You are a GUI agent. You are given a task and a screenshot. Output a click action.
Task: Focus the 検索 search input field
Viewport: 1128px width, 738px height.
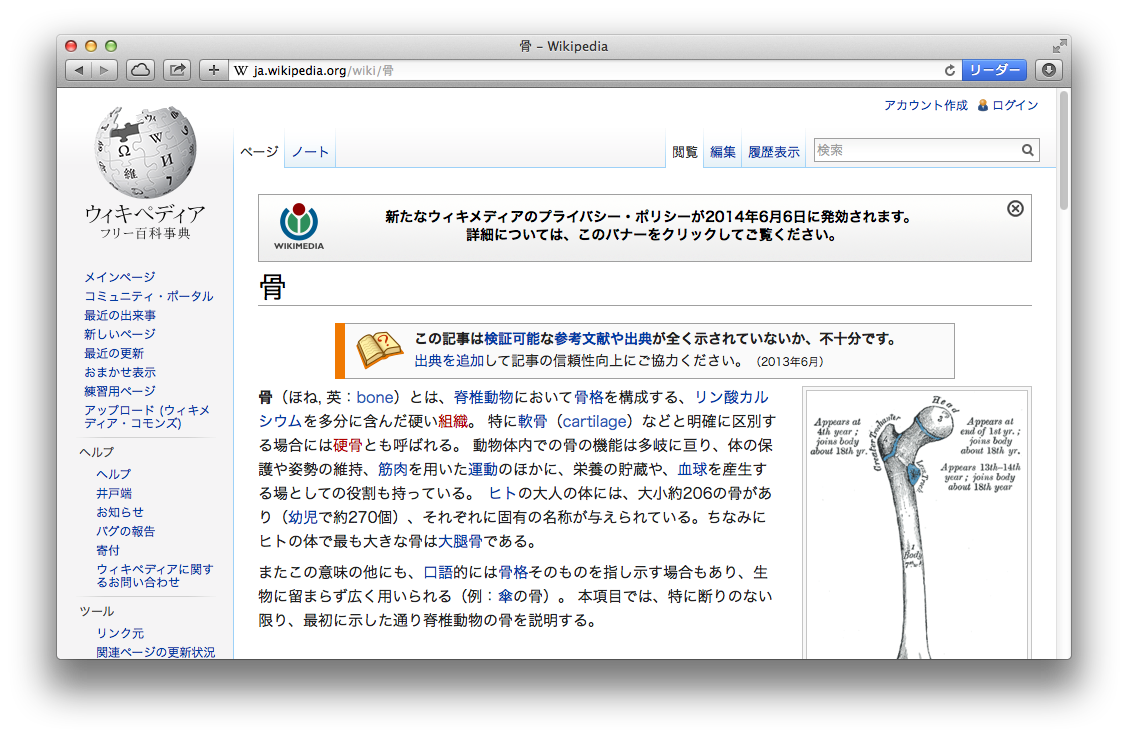(x=916, y=150)
